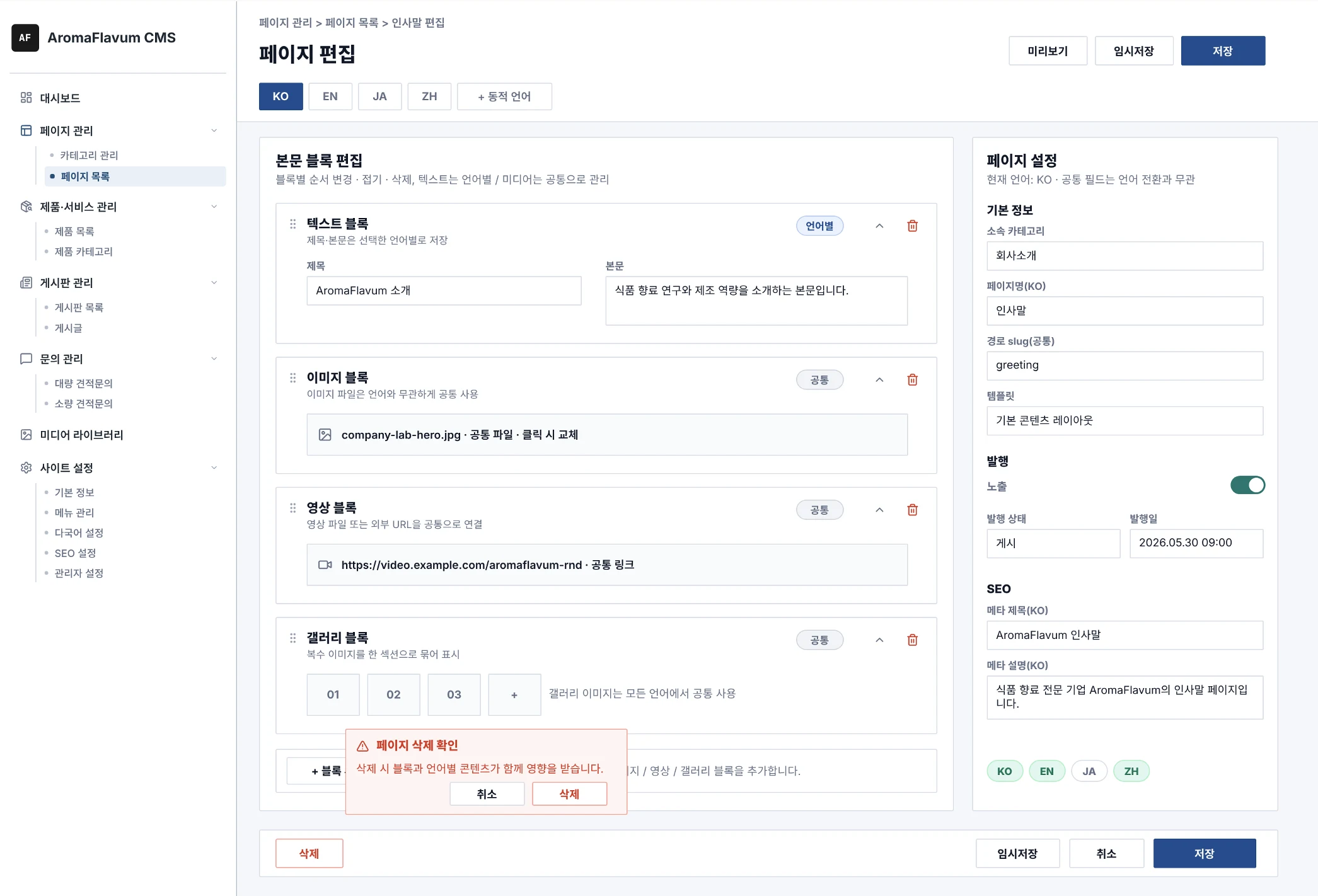Collapse the 갤러리 블록 with its chevron
Image resolution: width=1318 pixels, height=896 pixels.
(879, 640)
